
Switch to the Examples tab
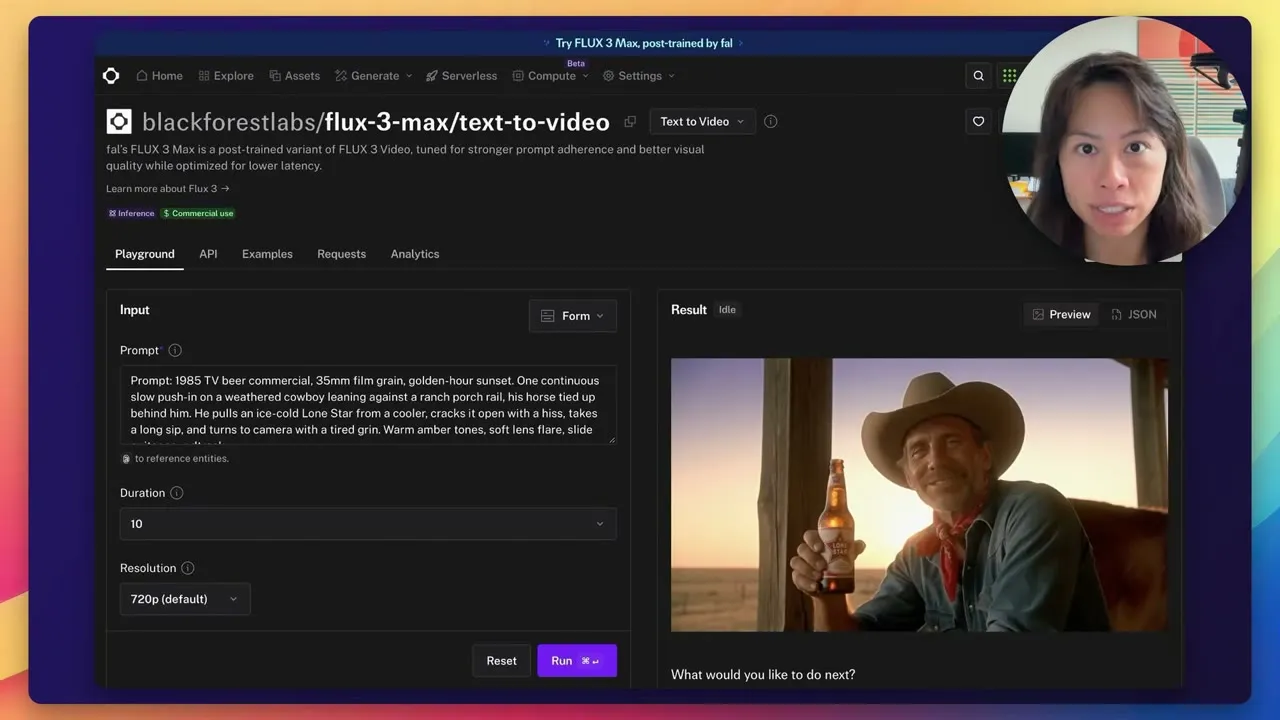[x=267, y=254]
